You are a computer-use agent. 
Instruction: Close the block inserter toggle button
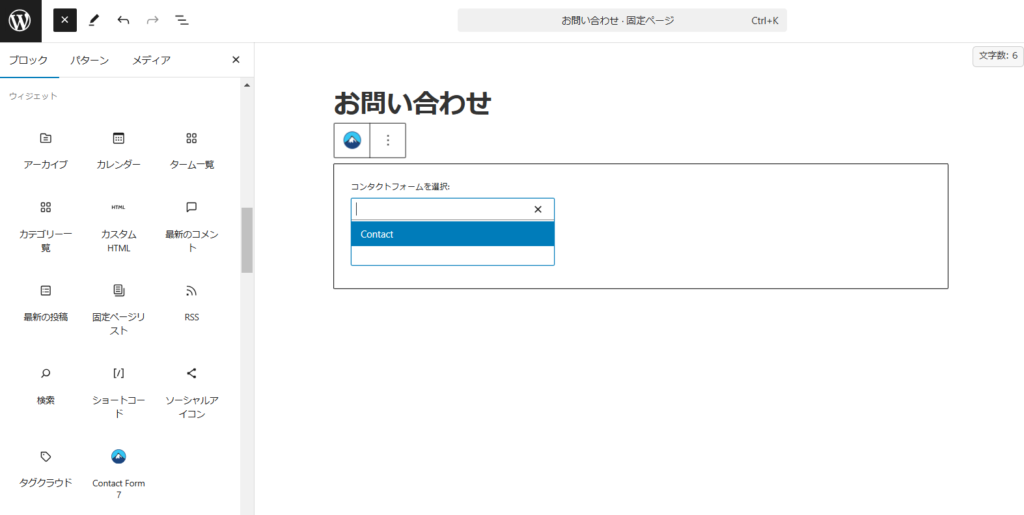(x=65, y=20)
